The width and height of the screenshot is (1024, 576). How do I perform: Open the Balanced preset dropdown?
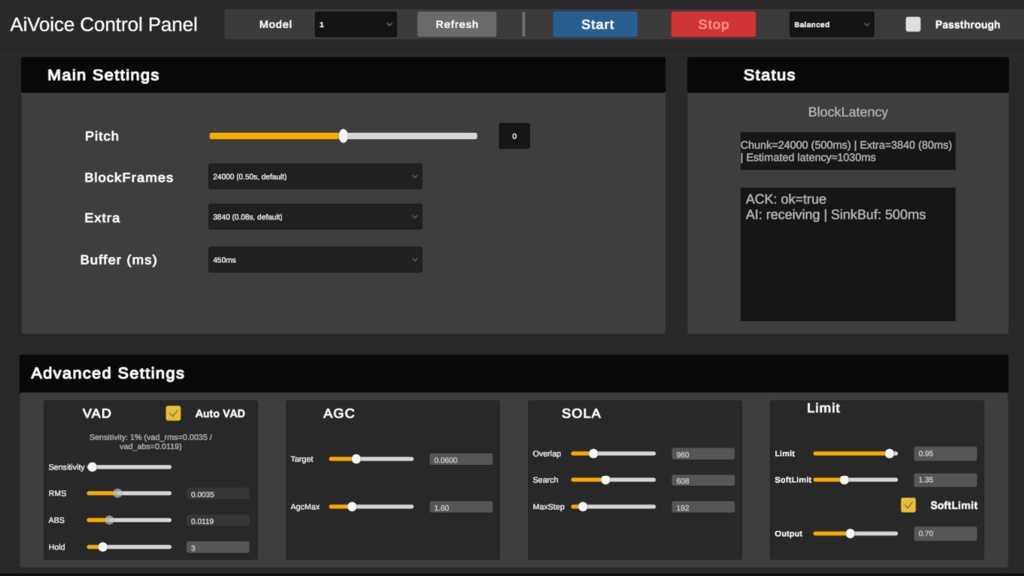831,24
